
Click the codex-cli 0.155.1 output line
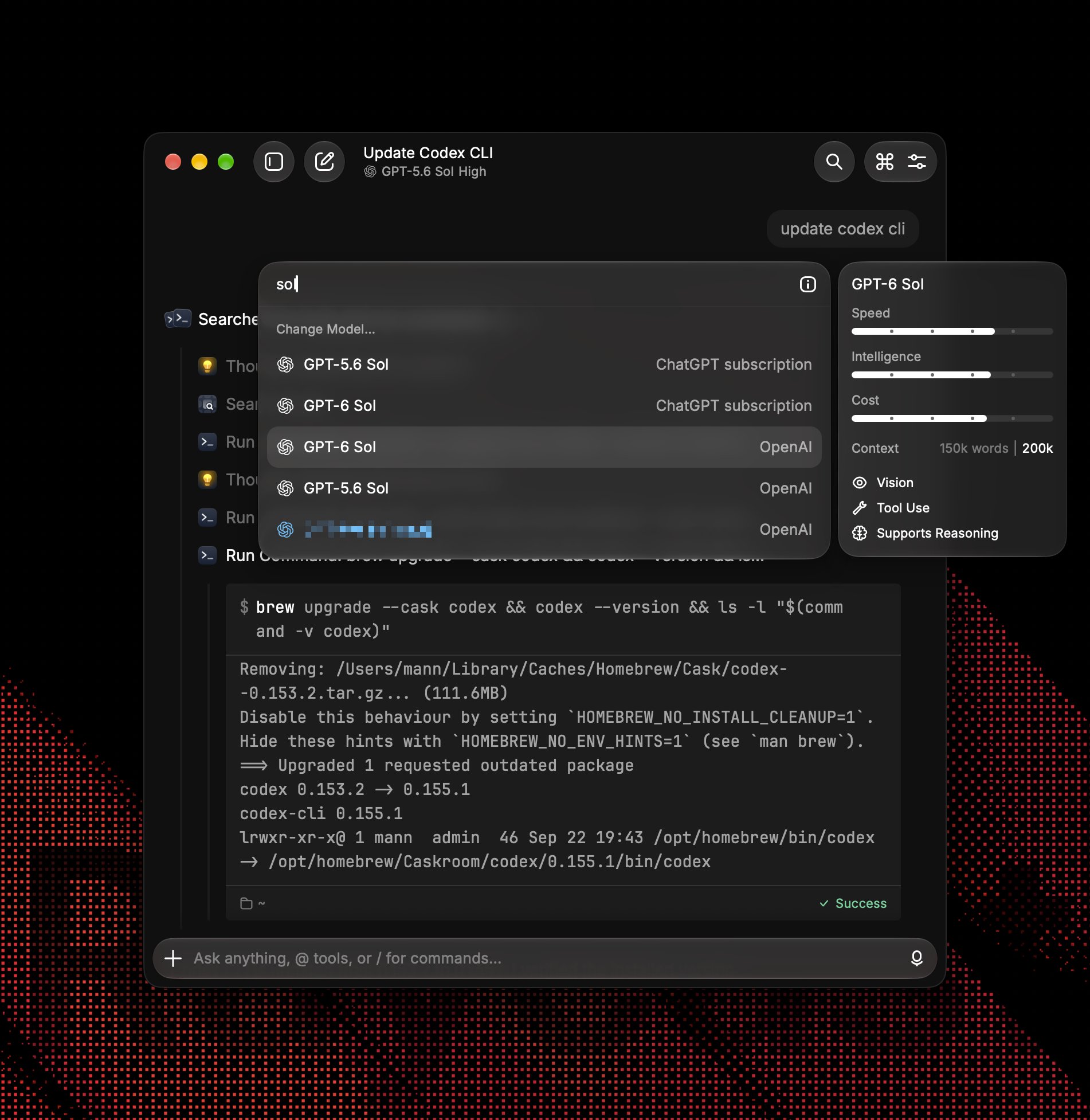[321, 813]
